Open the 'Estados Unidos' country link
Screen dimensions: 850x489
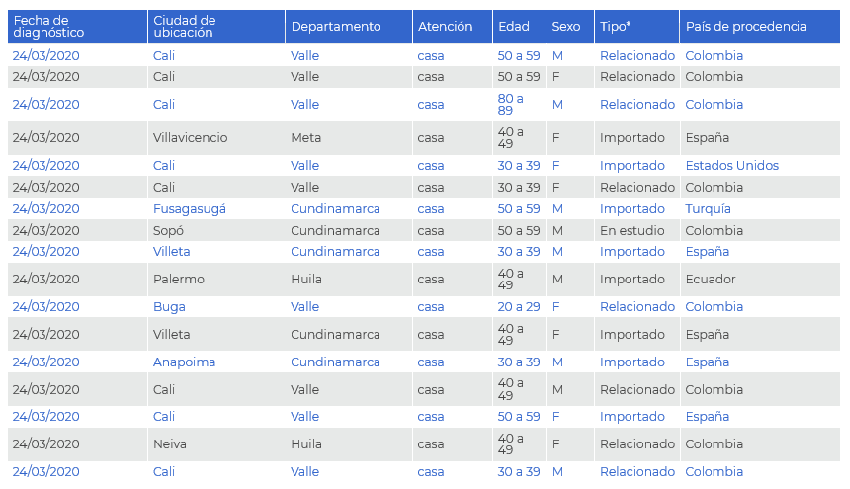[732, 166]
